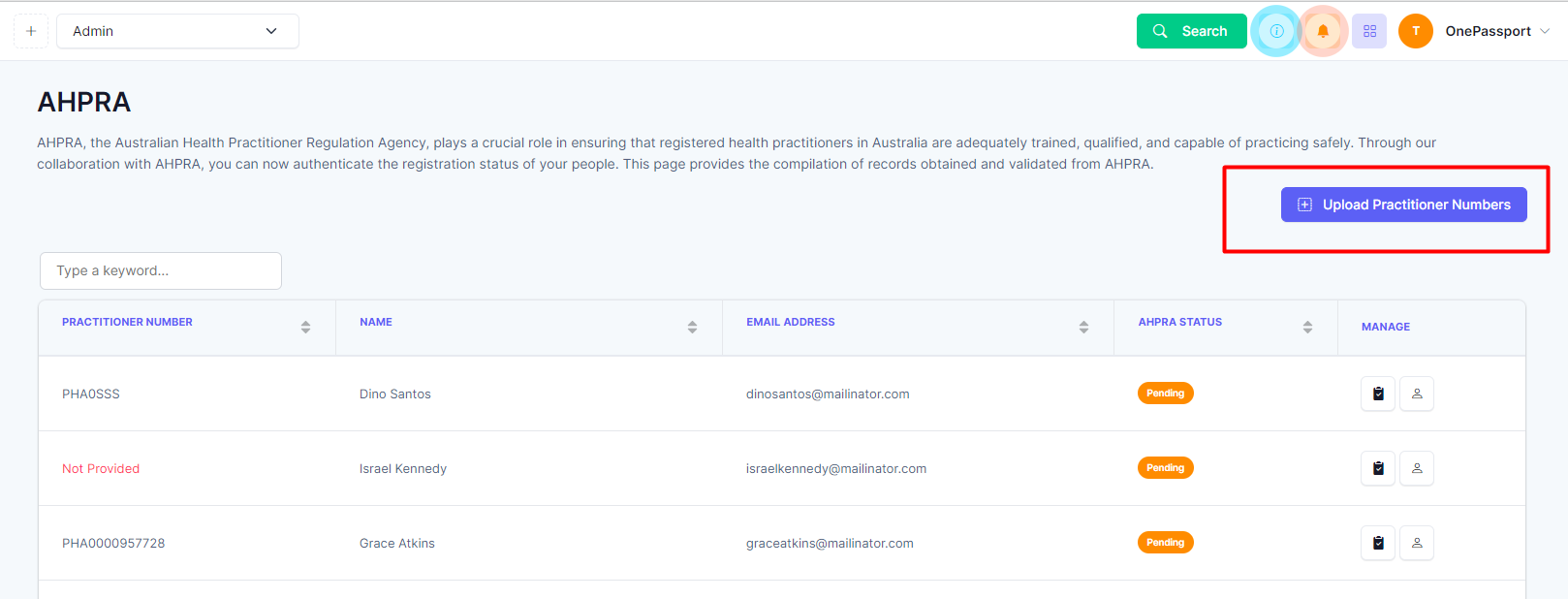Click the green Search button
The width and height of the screenshot is (1568, 599).
click(x=1191, y=31)
